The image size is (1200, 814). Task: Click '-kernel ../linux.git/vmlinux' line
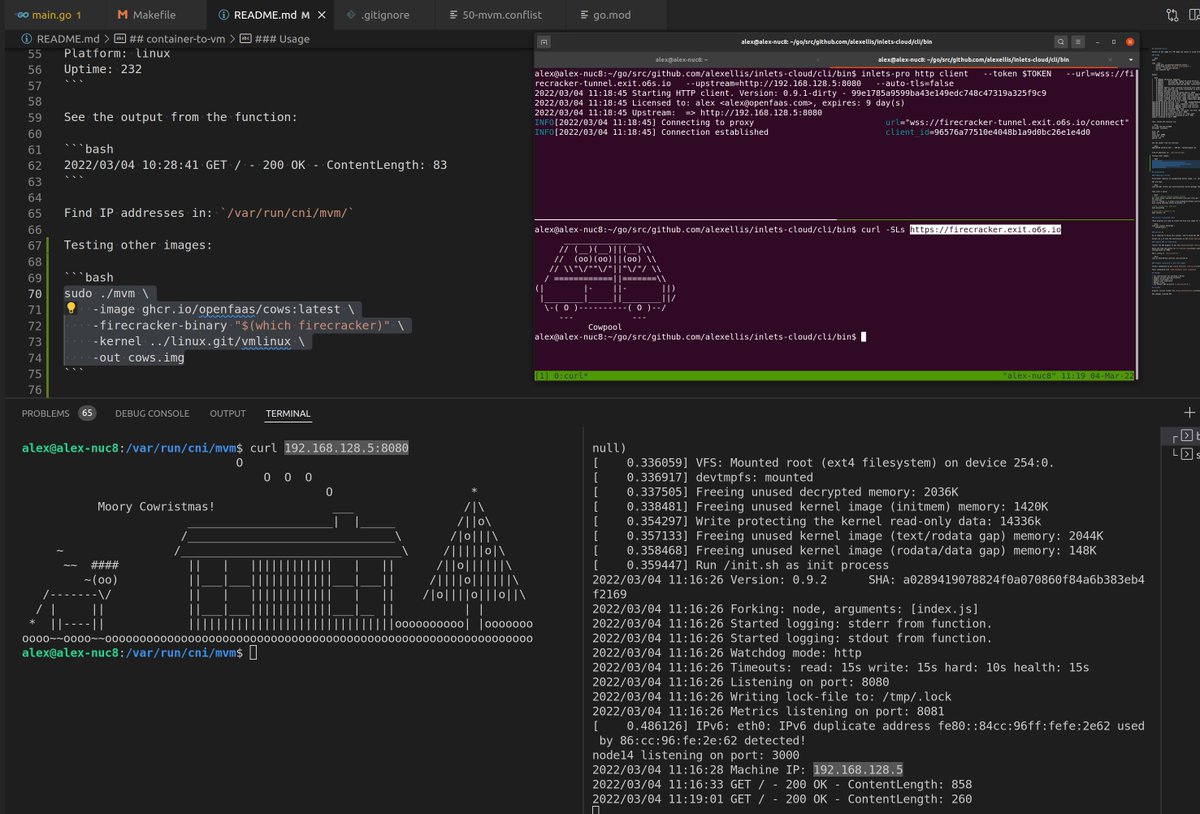point(200,341)
